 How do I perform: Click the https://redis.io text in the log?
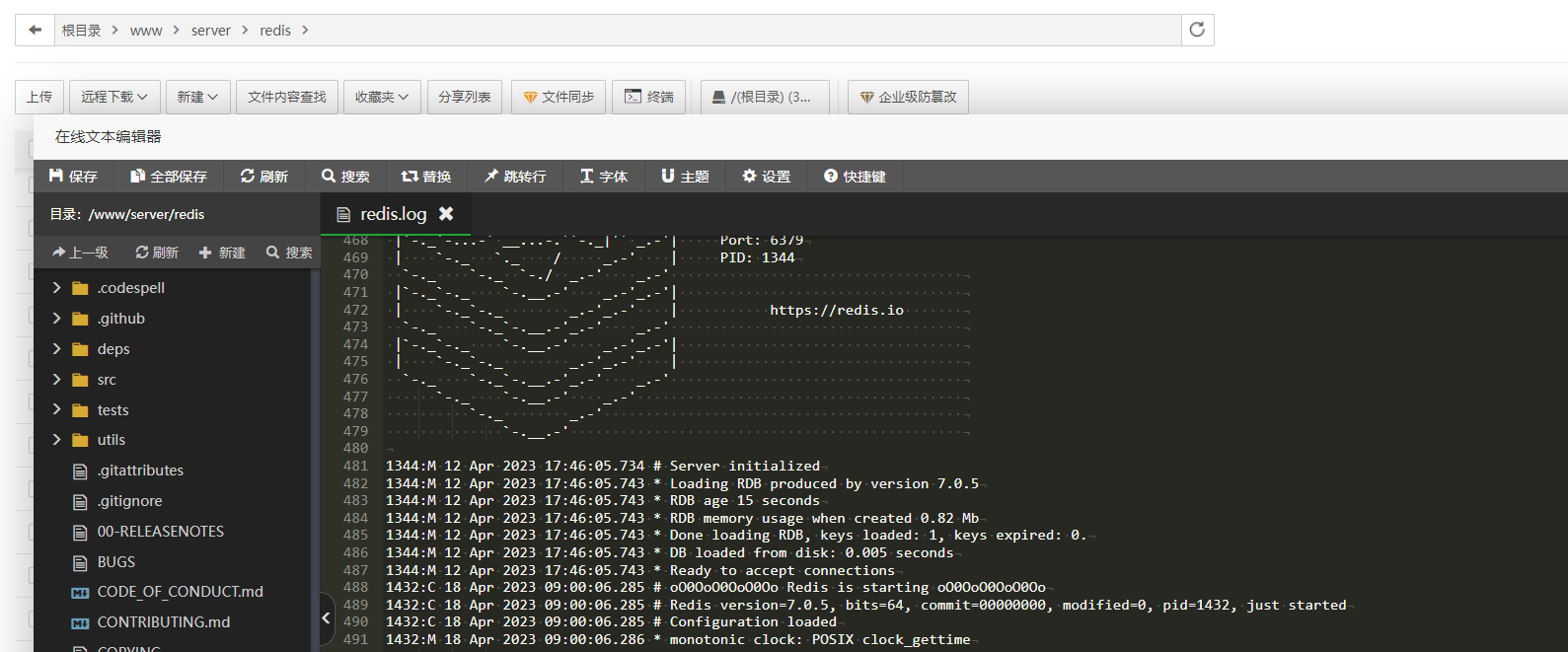(837, 310)
